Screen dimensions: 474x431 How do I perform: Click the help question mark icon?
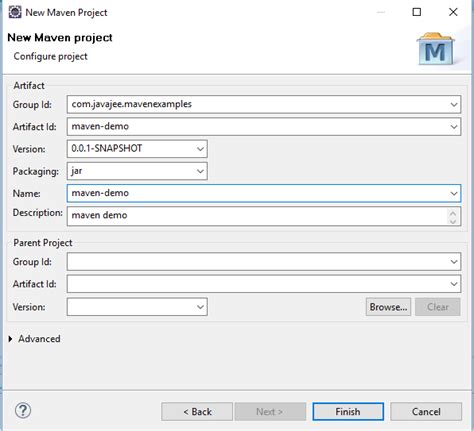(x=23, y=411)
